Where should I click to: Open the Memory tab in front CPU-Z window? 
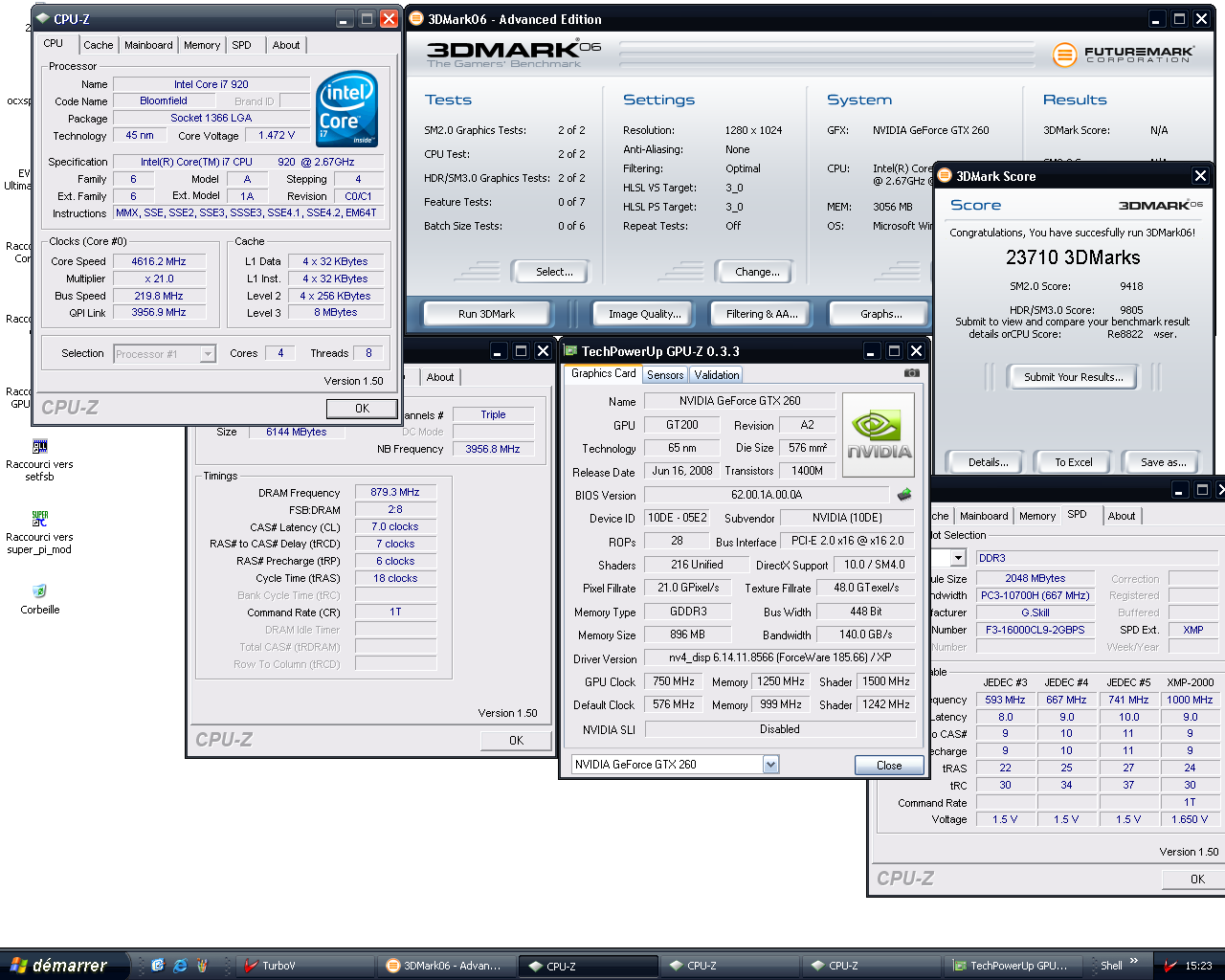coord(202,45)
